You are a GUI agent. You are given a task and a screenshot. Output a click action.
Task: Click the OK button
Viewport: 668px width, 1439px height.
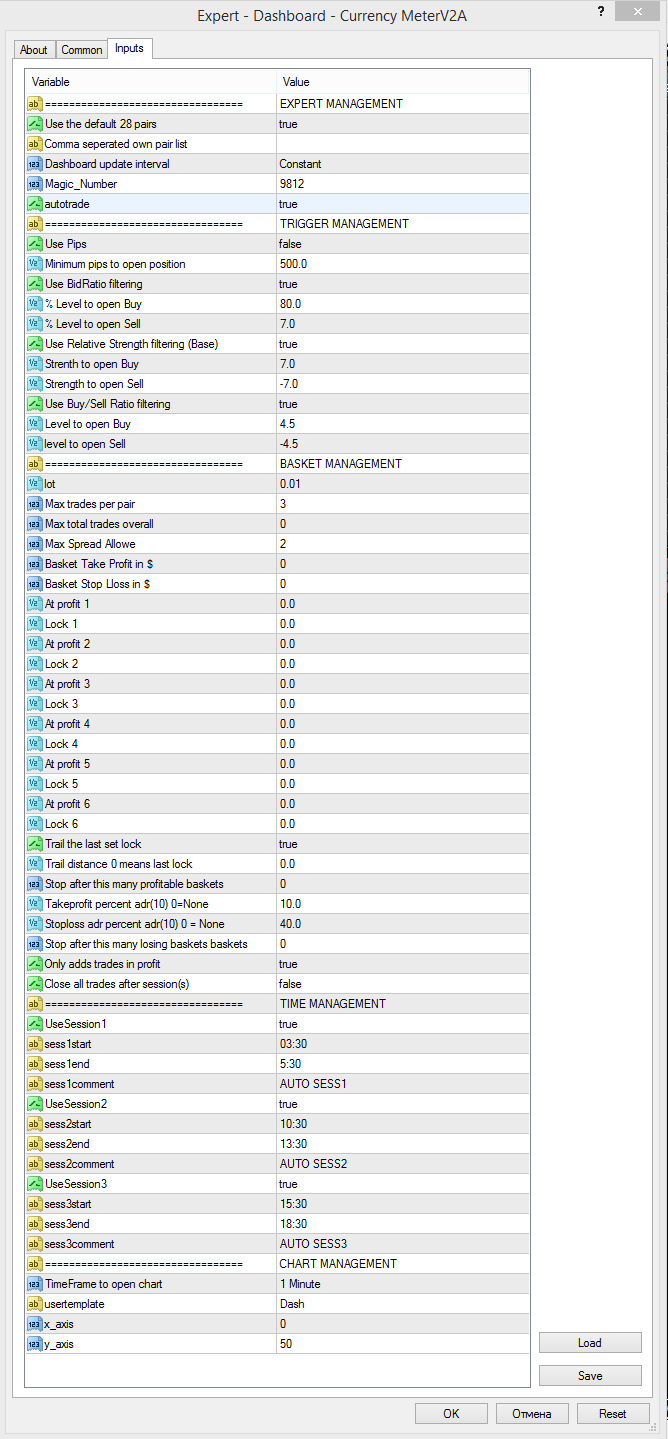click(451, 1413)
